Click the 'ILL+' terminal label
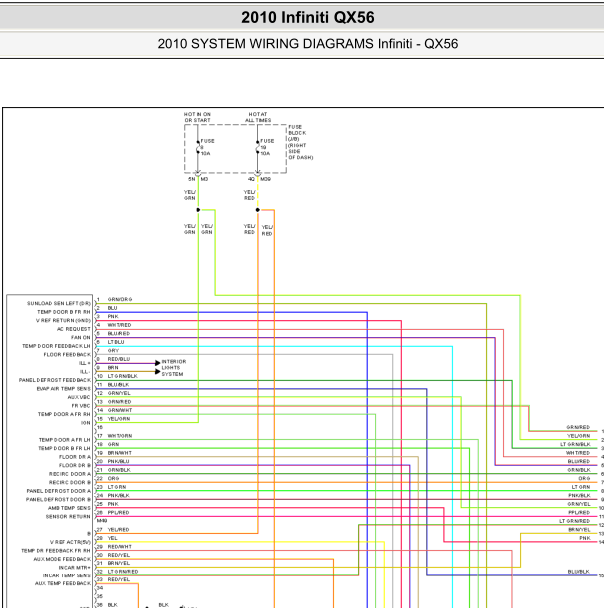This screenshot has height=608, width=604. 85,363
